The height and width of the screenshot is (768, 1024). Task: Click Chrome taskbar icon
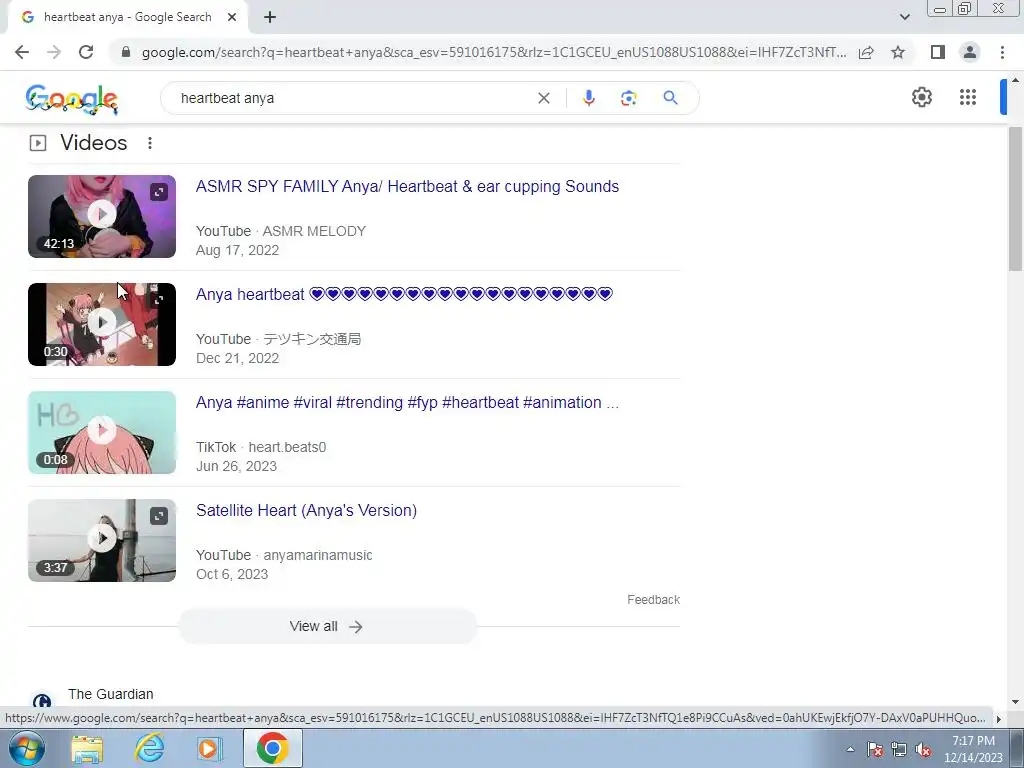coord(272,749)
